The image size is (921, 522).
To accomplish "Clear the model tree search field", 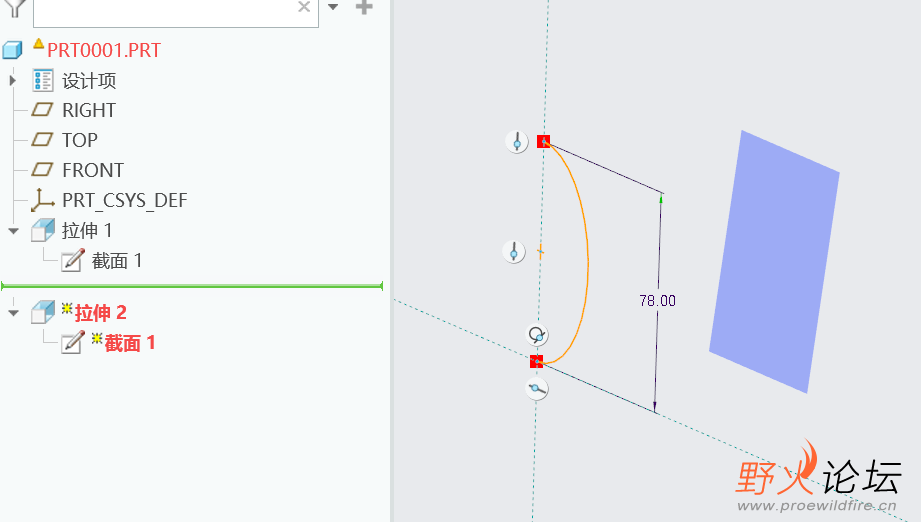I will (304, 7).
